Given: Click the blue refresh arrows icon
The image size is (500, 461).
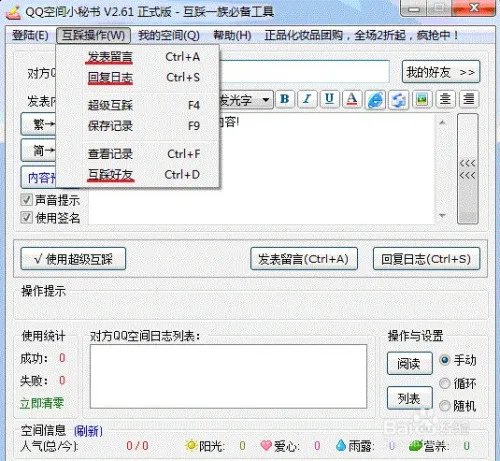Looking at the screenshot, I should click(398, 100).
